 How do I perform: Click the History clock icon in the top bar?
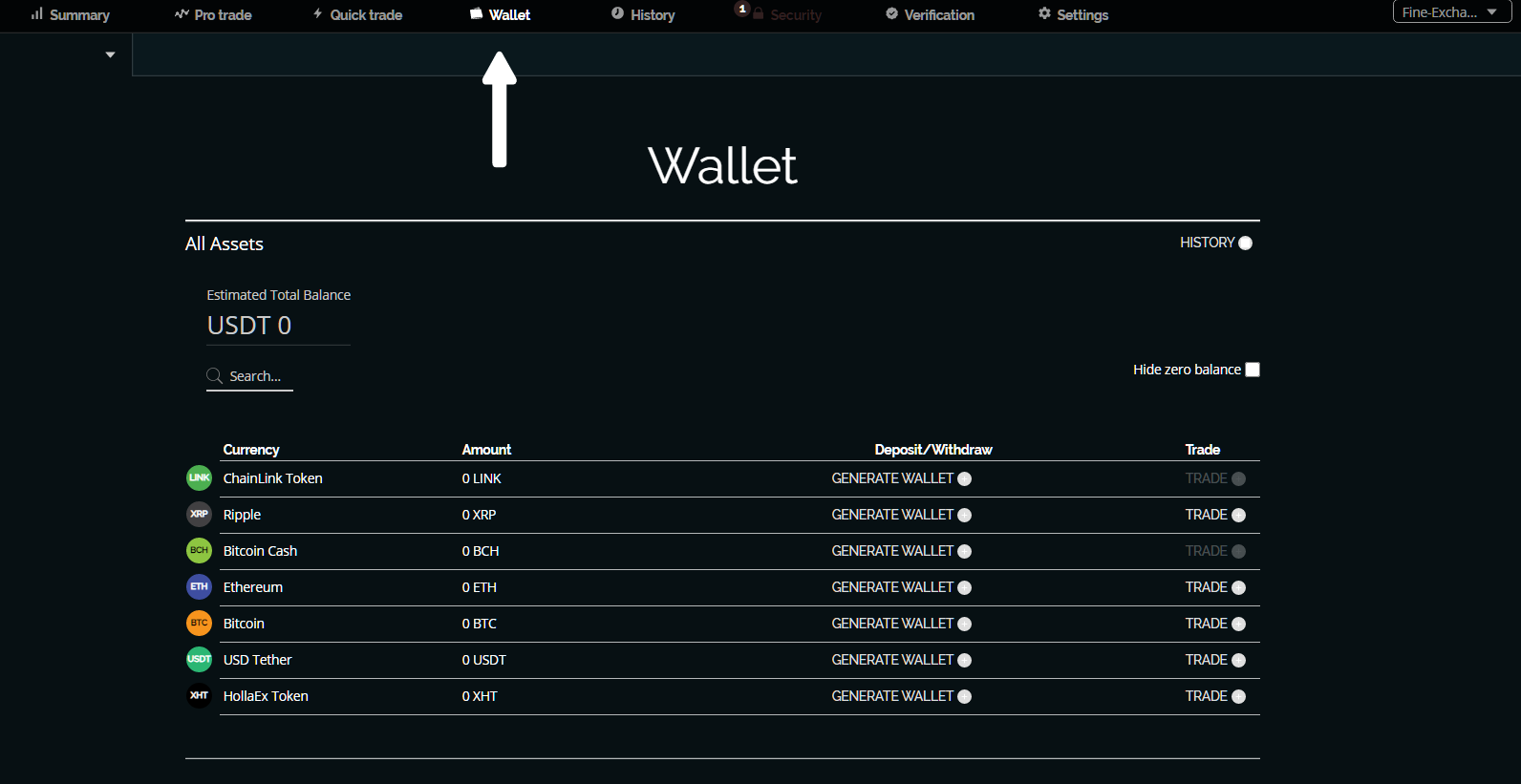click(x=617, y=13)
